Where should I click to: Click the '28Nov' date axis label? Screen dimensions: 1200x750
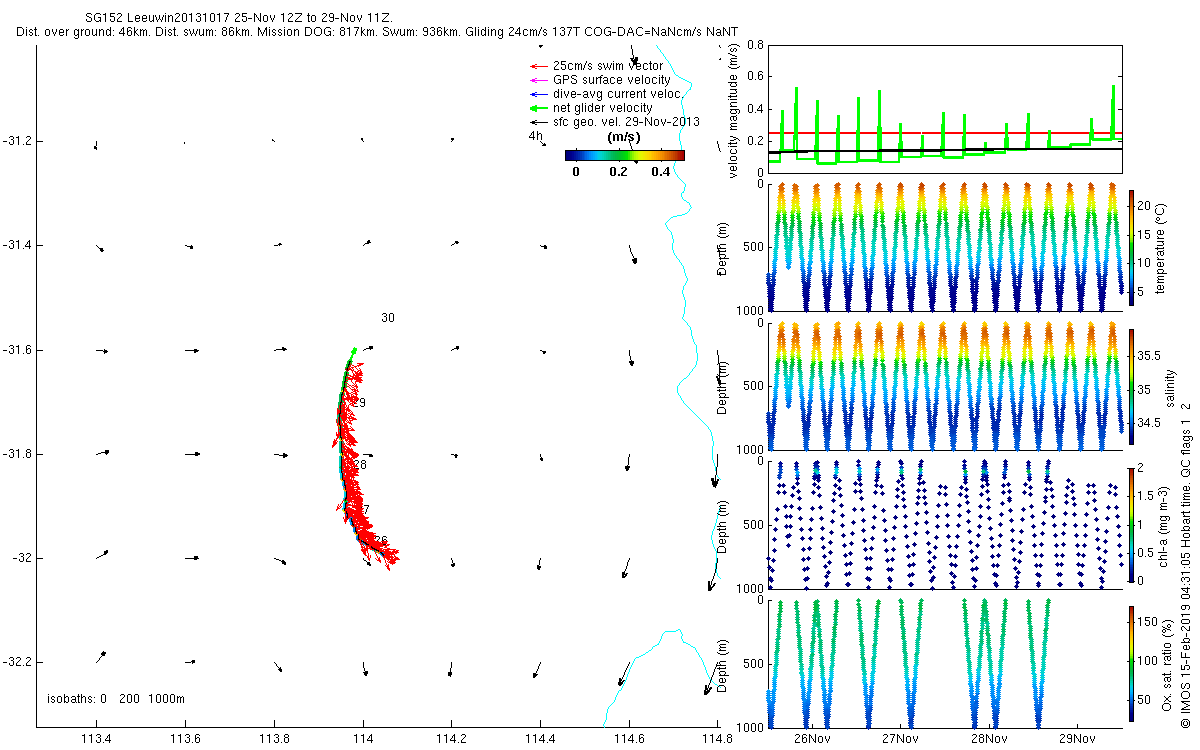[989, 739]
